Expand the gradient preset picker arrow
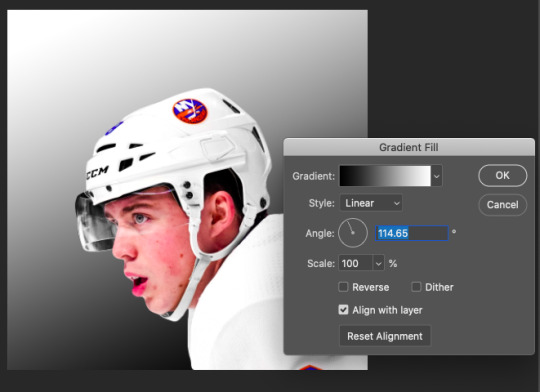The width and height of the screenshot is (540, 392). click(x=437, y=176)
